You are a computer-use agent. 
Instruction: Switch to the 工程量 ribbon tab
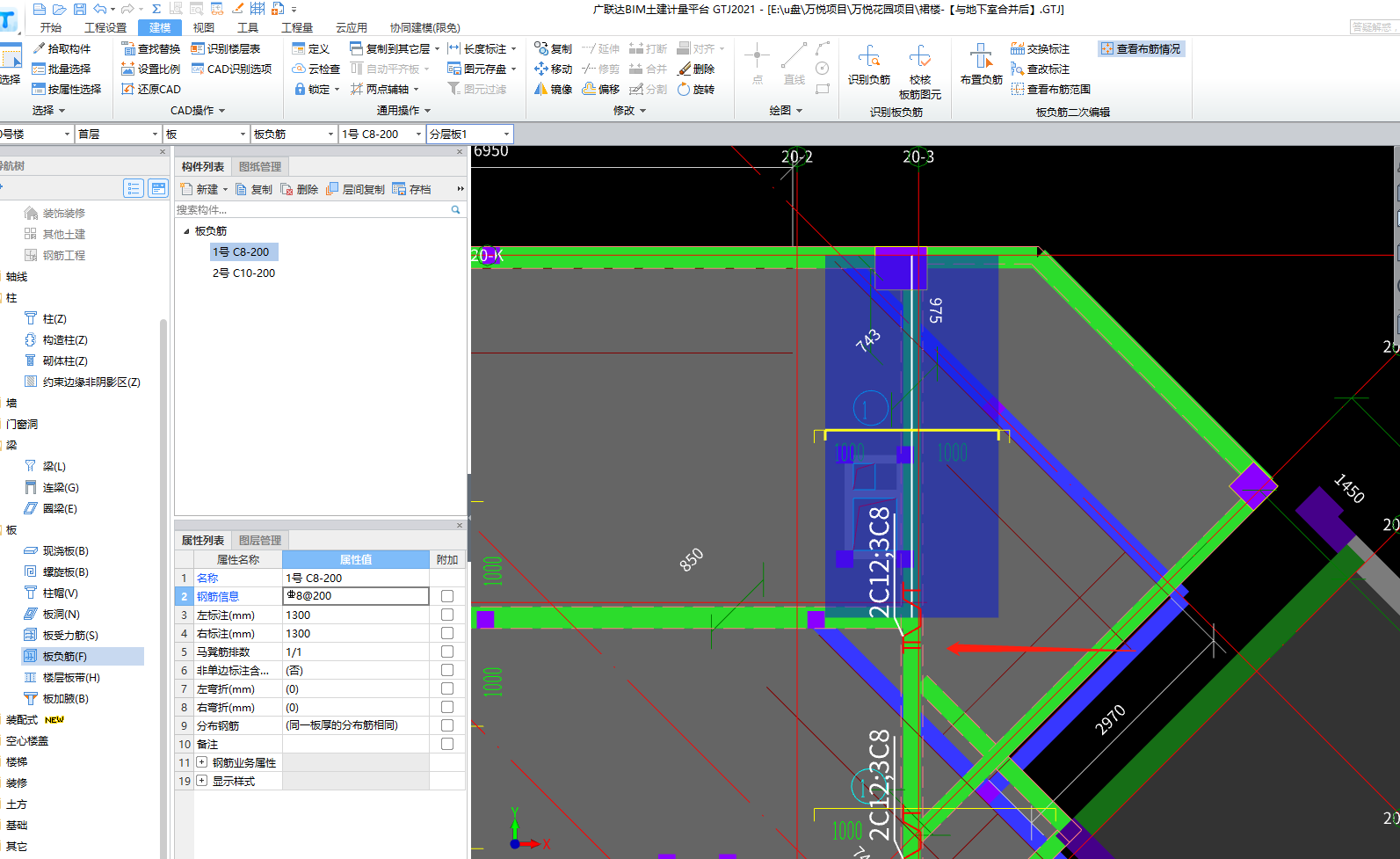click(x=297, y=27)
